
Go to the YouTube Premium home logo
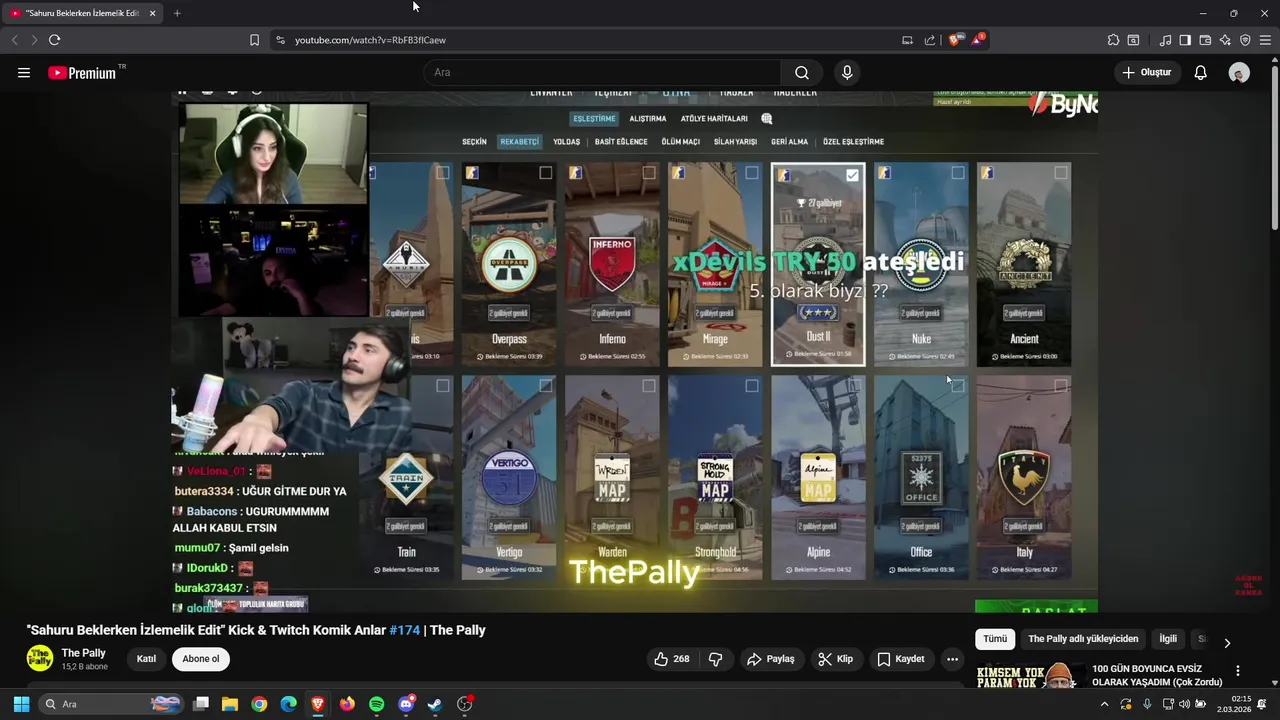[82, 73]
